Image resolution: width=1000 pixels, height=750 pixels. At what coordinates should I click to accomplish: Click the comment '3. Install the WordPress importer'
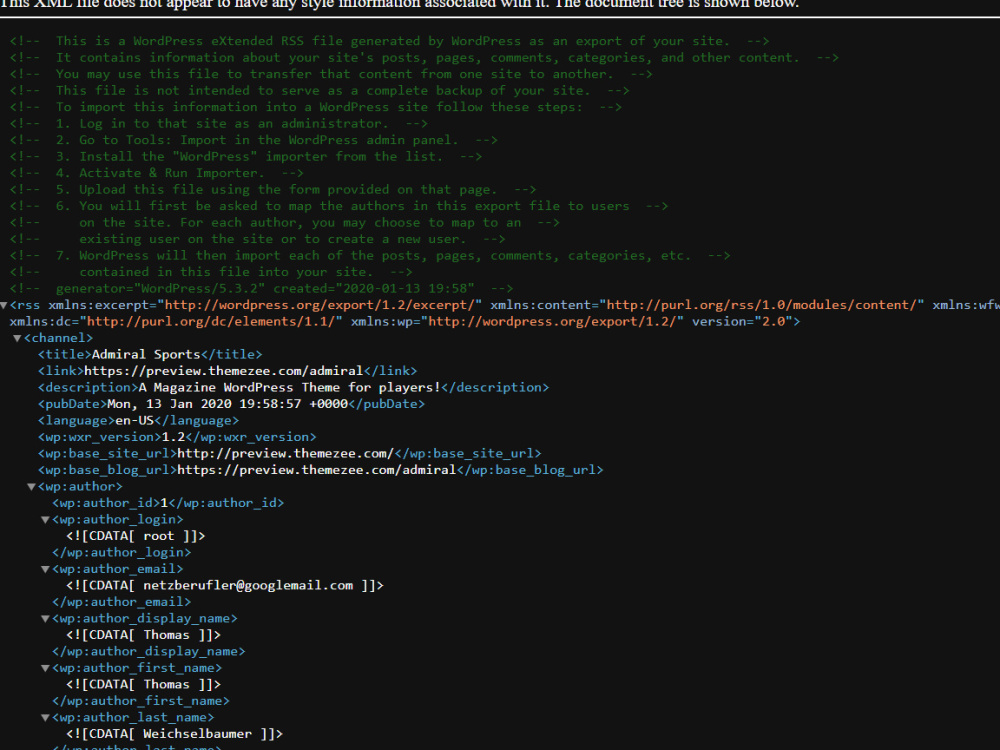point(246,157)
